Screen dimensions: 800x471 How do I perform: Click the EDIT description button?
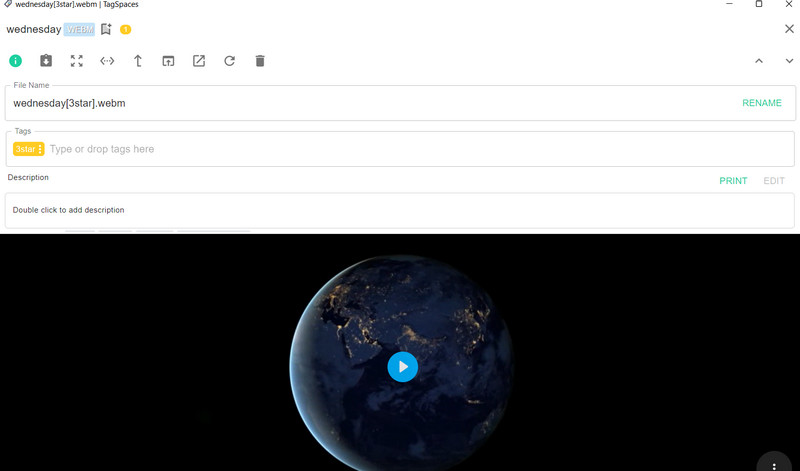(x=774, y=181)
